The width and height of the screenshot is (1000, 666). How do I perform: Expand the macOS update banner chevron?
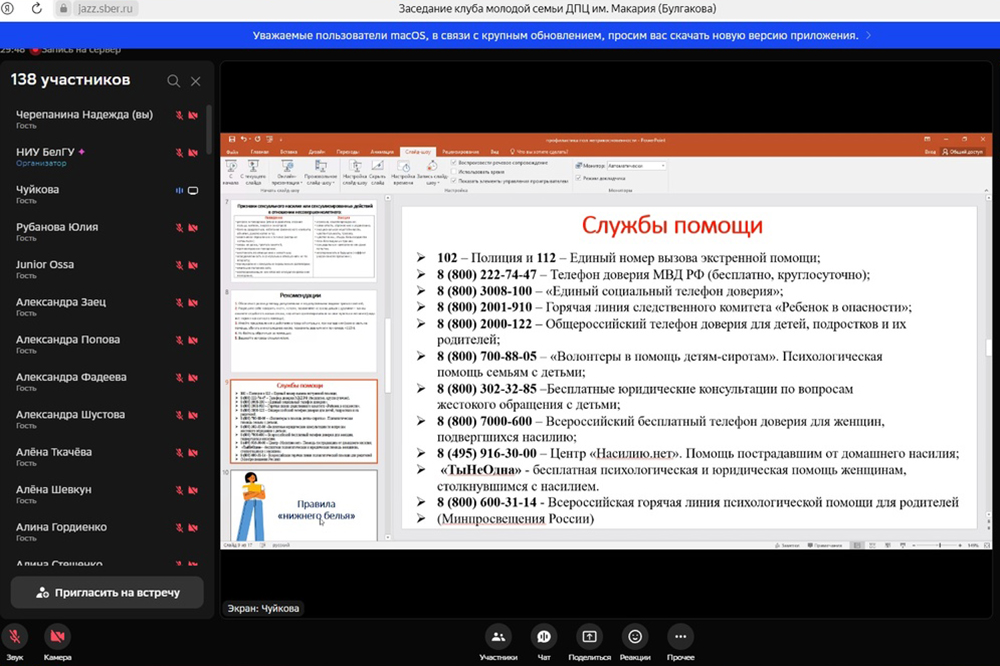(868, 35)
